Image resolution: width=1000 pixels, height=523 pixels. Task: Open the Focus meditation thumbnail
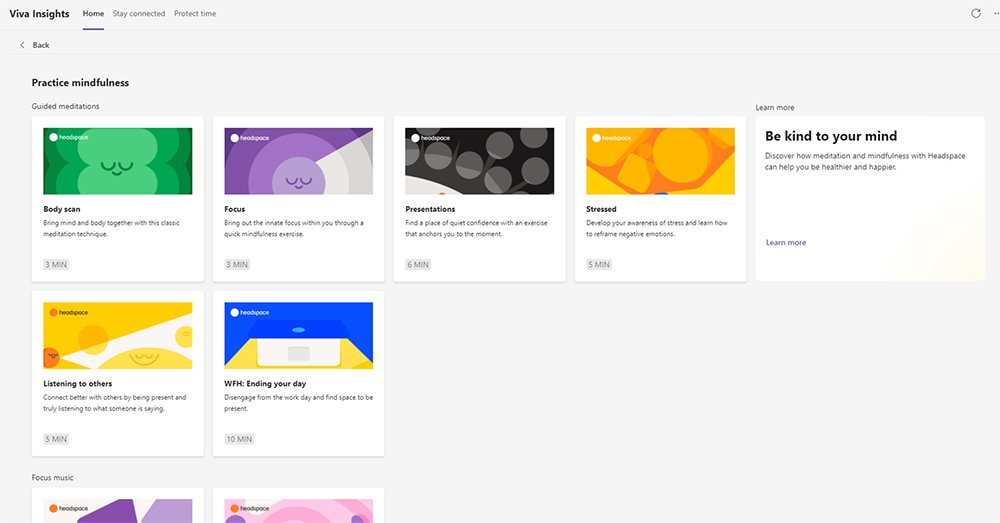point(298,161)
